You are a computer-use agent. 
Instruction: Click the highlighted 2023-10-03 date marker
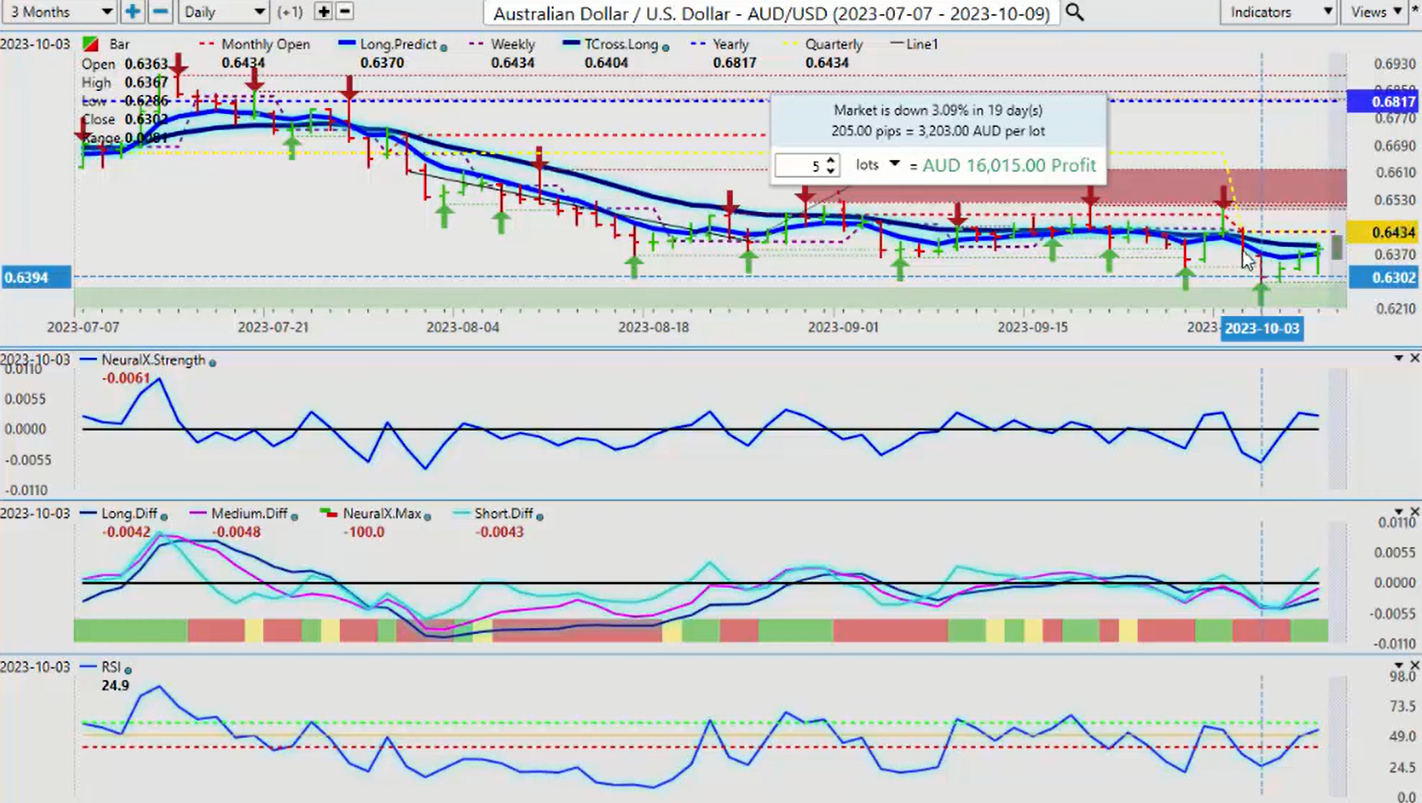point(1262,328)
